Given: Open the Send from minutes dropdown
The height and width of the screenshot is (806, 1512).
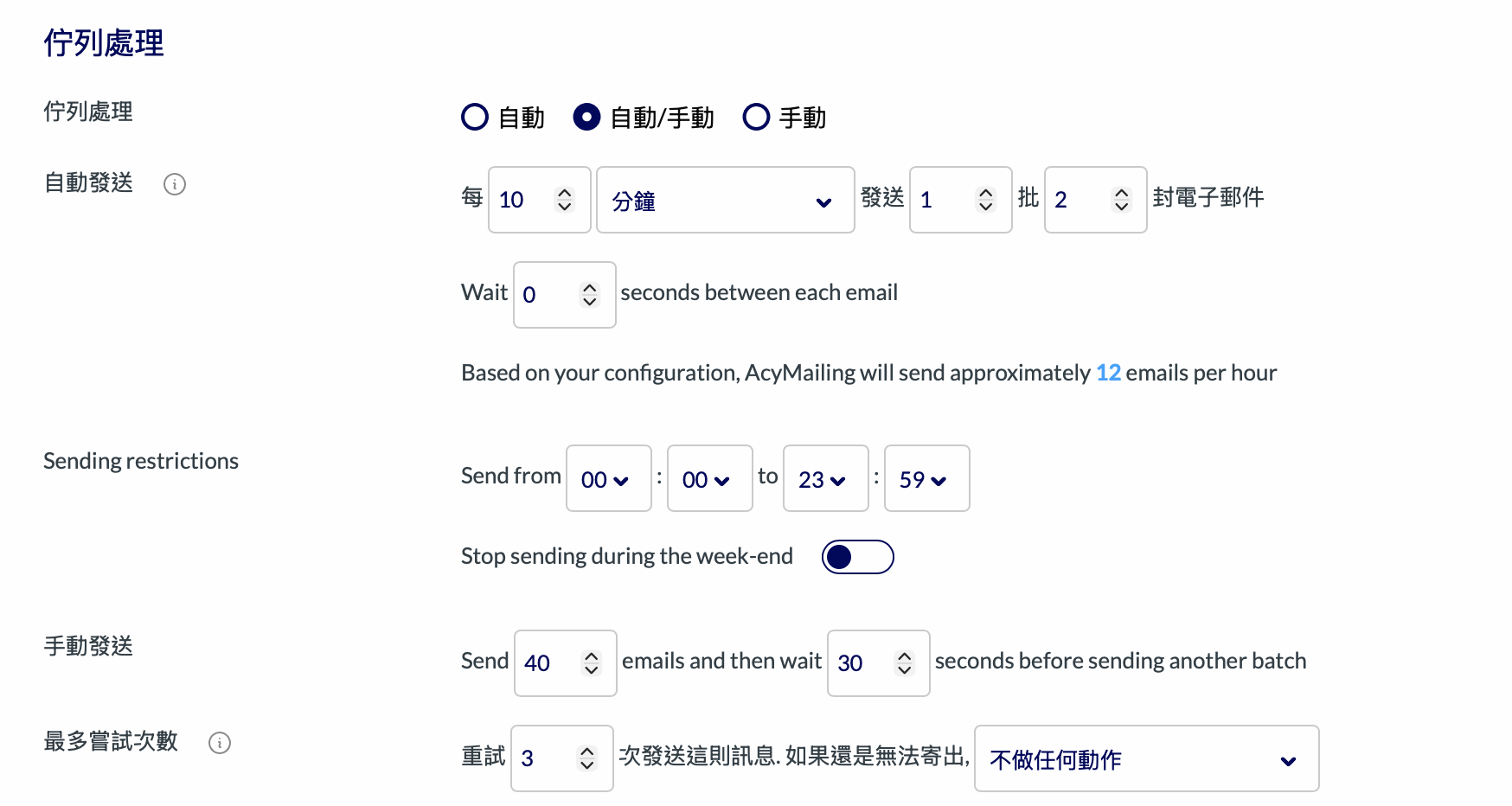Looking at the screenshot, I should click(x=709, y=479).
